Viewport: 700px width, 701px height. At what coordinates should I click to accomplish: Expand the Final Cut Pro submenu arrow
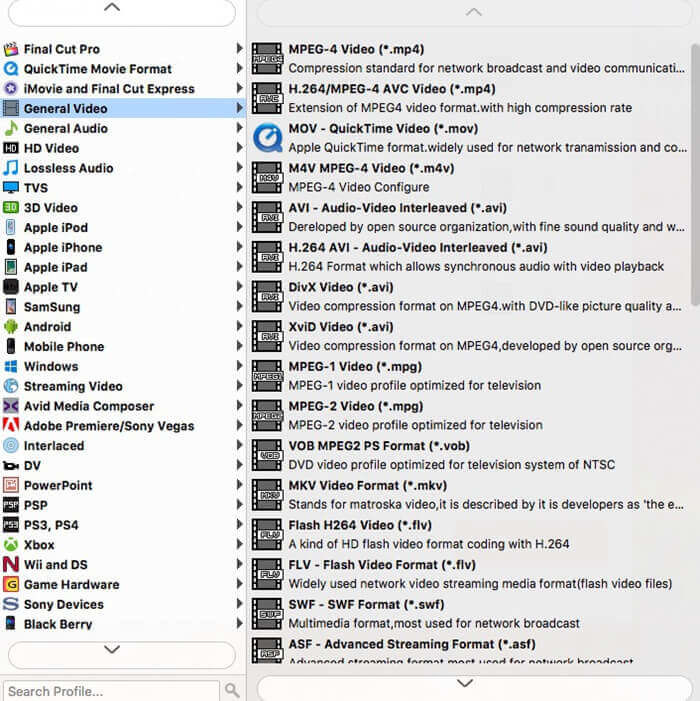coord(239,48)
